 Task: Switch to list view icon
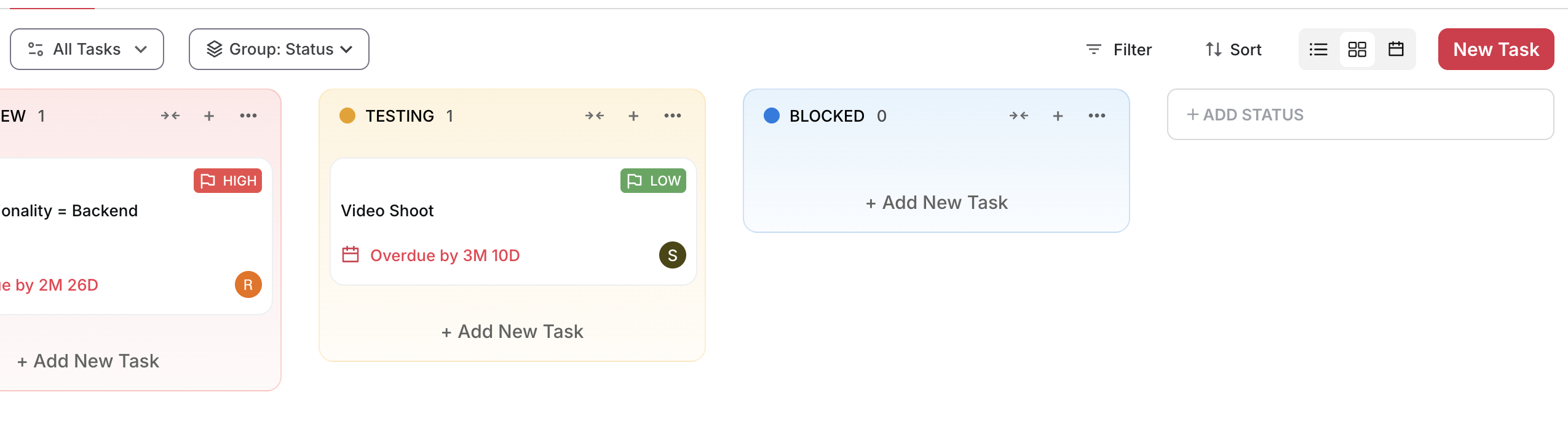click(x=1318, y=49)
